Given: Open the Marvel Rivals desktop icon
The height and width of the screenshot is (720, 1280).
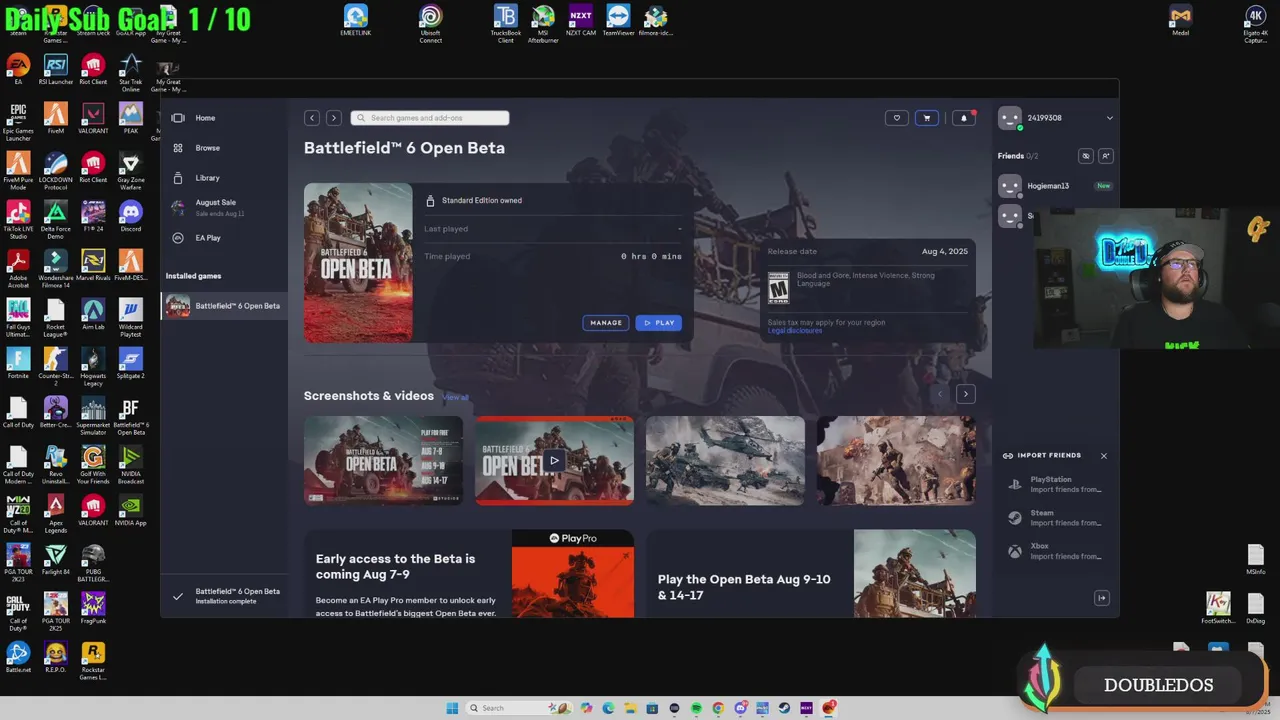Looking at the screenshot, I should pyautogui.click(x=93, y=267).
